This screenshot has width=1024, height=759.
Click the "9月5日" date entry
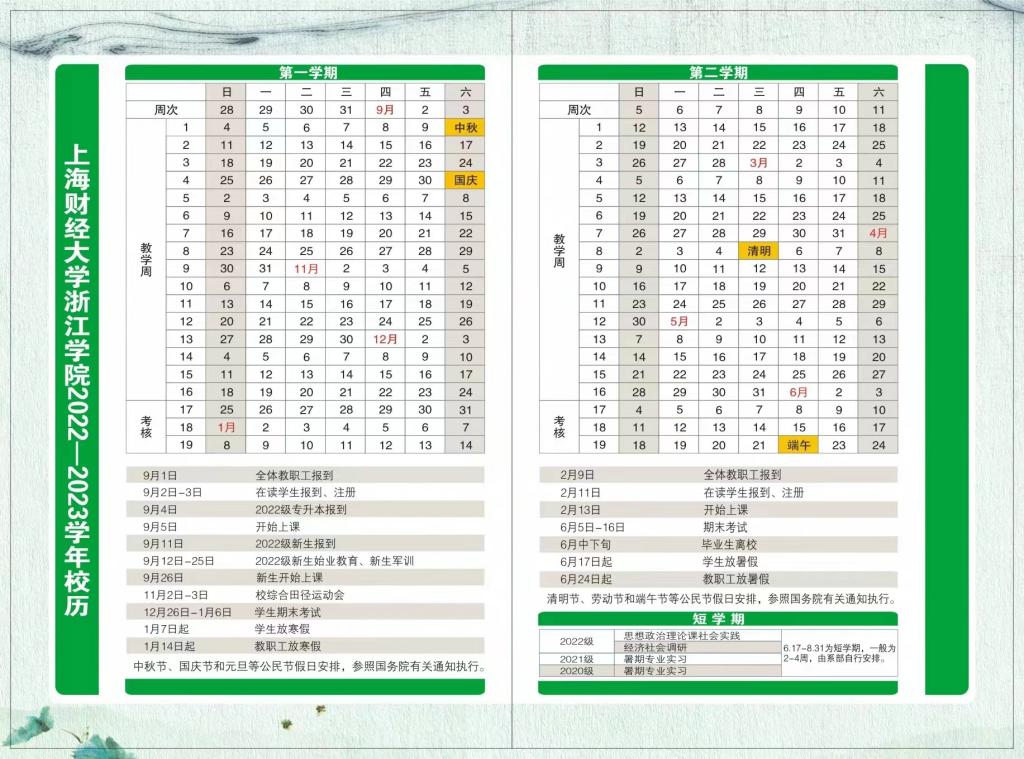[x=160, y=526]
